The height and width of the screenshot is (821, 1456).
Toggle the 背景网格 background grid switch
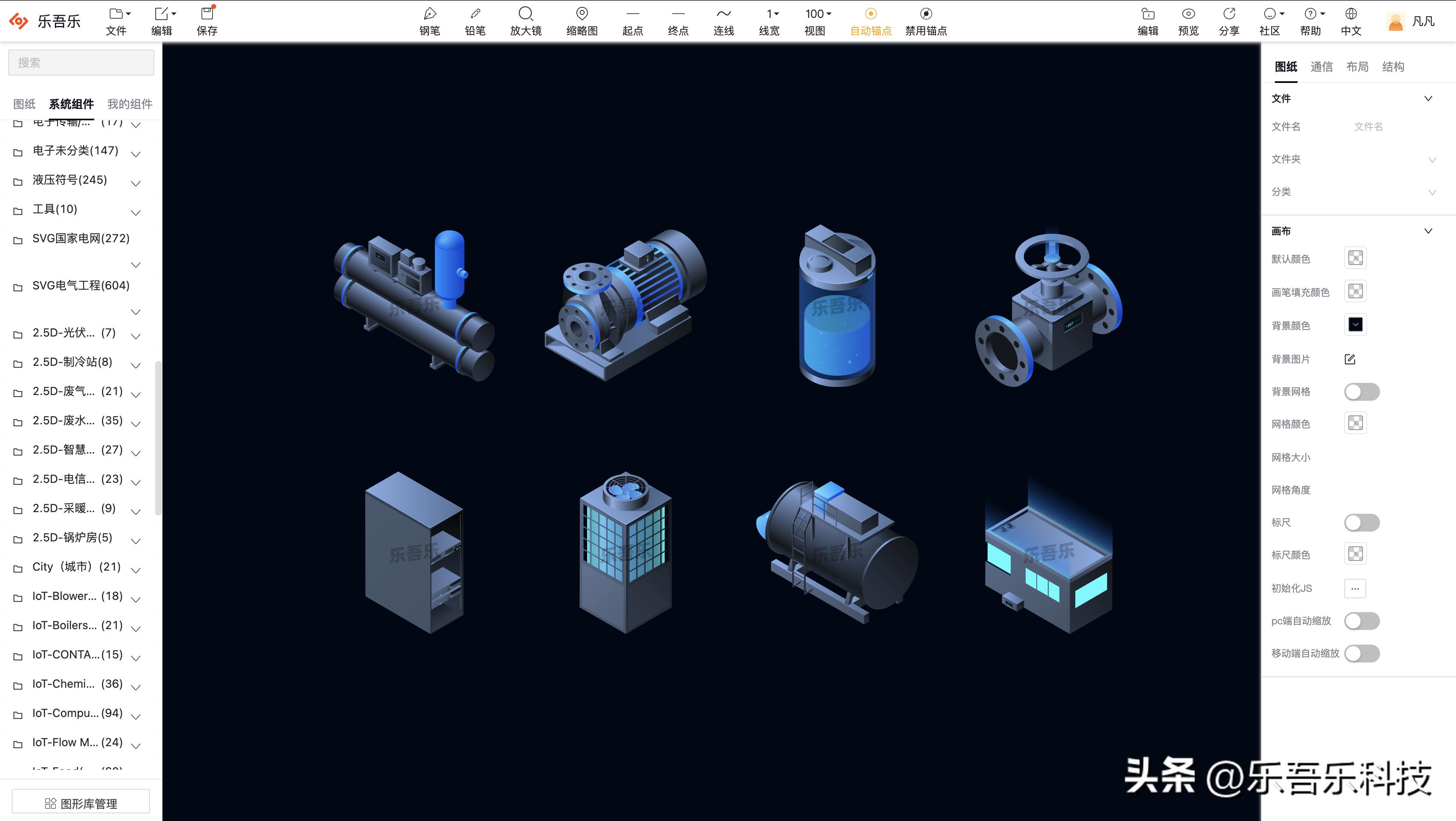1362,392
